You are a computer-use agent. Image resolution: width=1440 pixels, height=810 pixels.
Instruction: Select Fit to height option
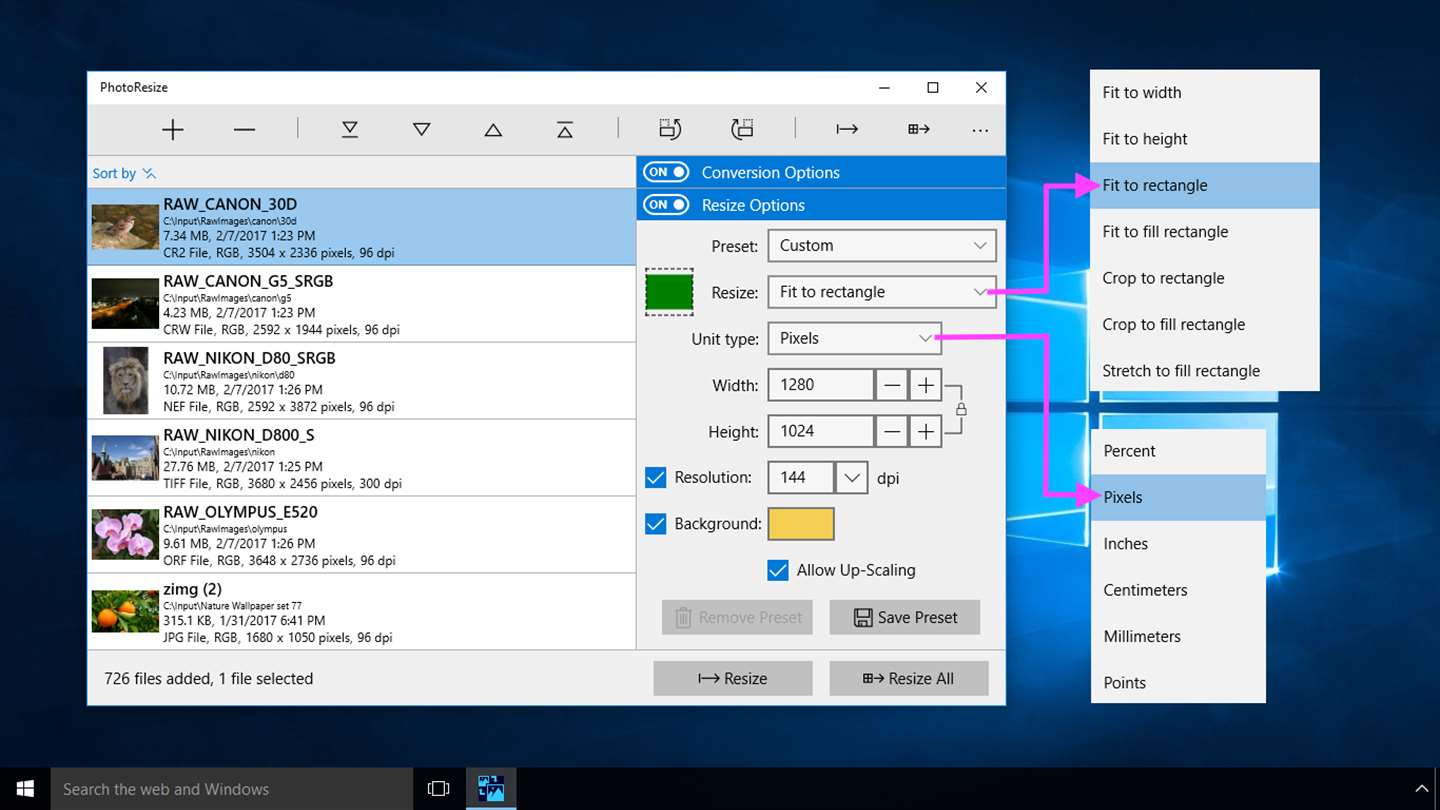(1205, 139)
